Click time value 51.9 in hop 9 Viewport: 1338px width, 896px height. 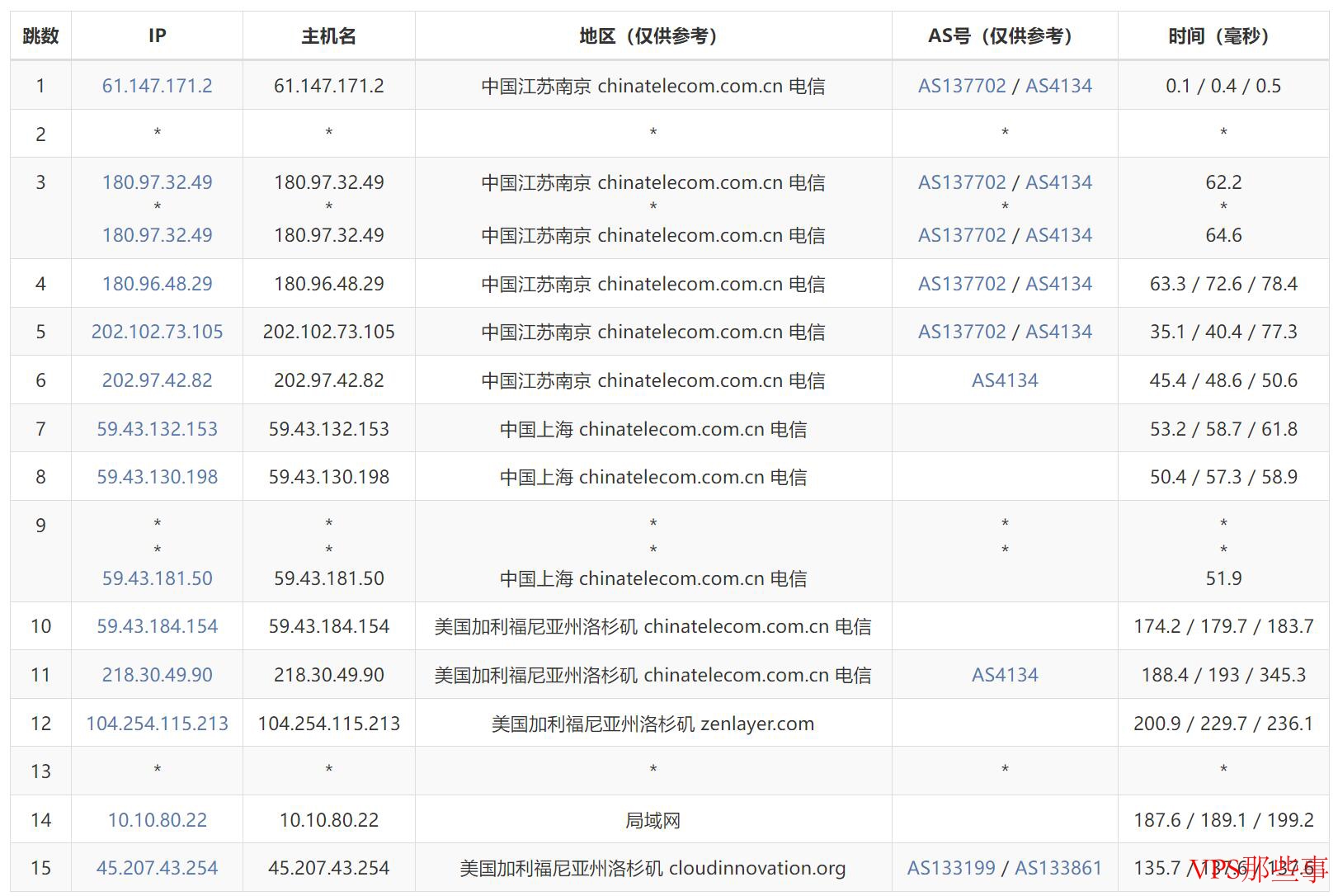(1223, 578)
